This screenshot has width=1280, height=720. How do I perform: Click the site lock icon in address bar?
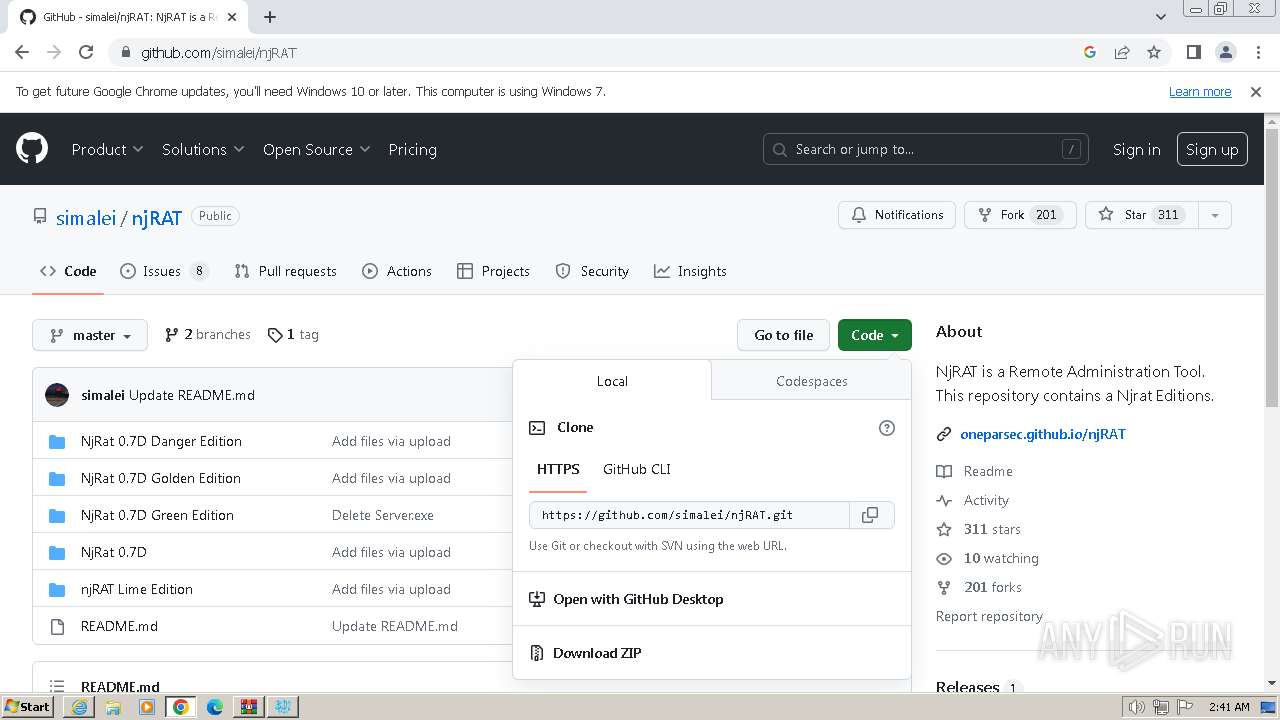125,52
